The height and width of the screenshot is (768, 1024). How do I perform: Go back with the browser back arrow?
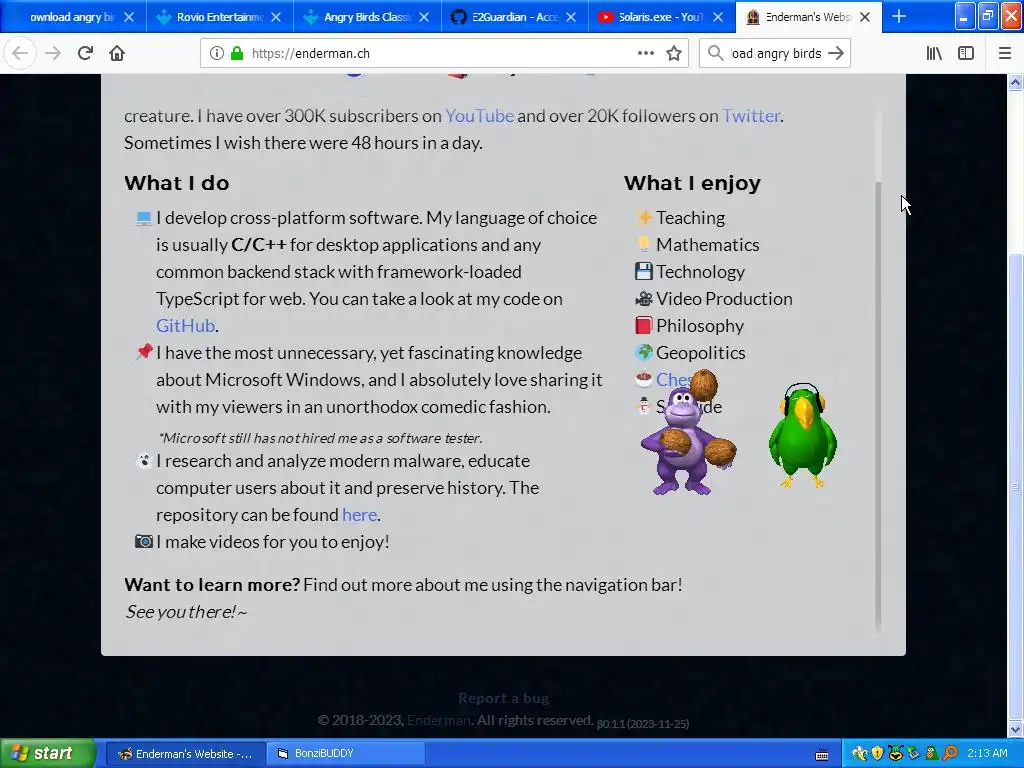[x=20, y=53]
